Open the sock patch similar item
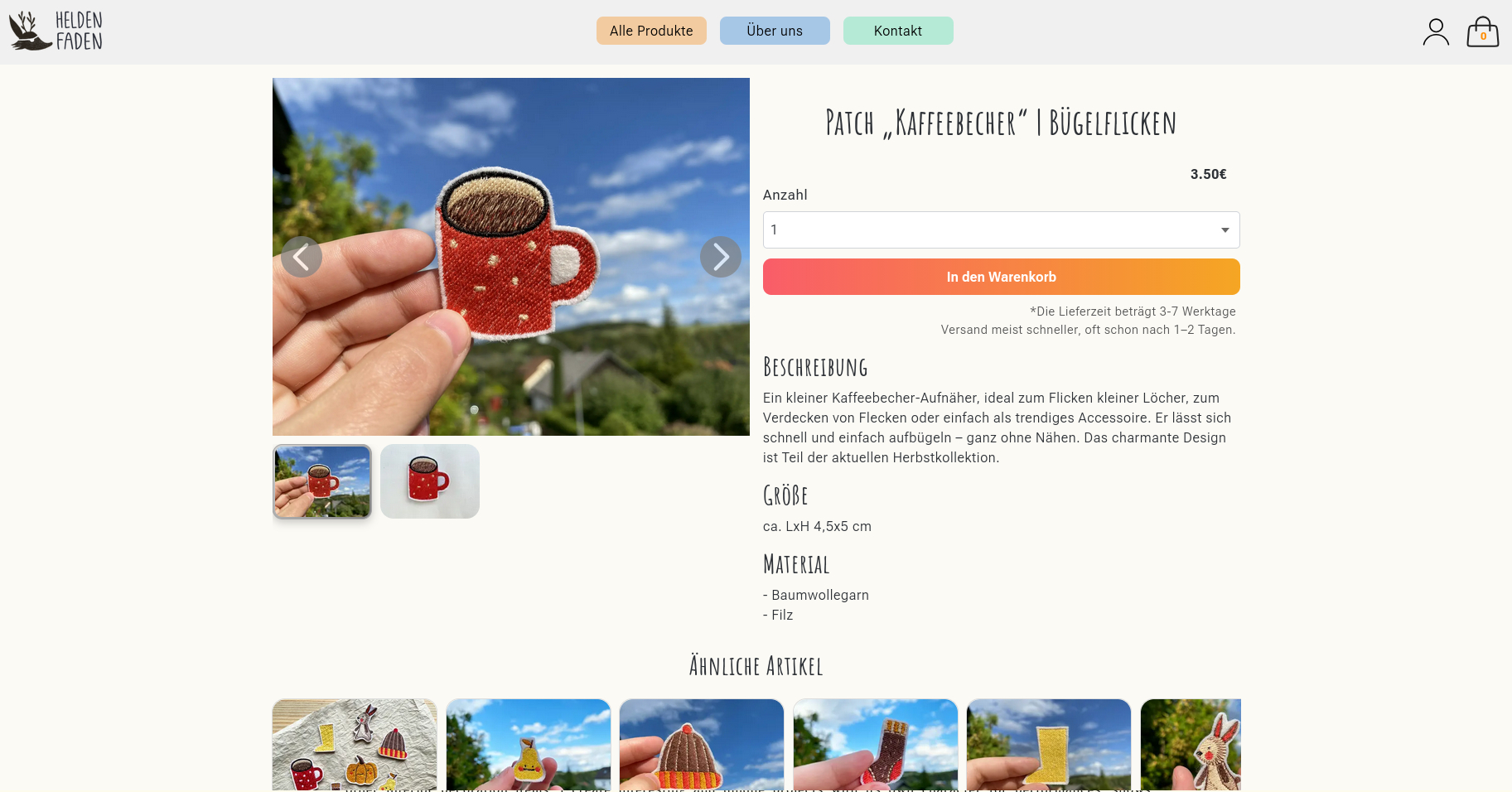Viewport: 1512px width, 792px height. (876, 744)
